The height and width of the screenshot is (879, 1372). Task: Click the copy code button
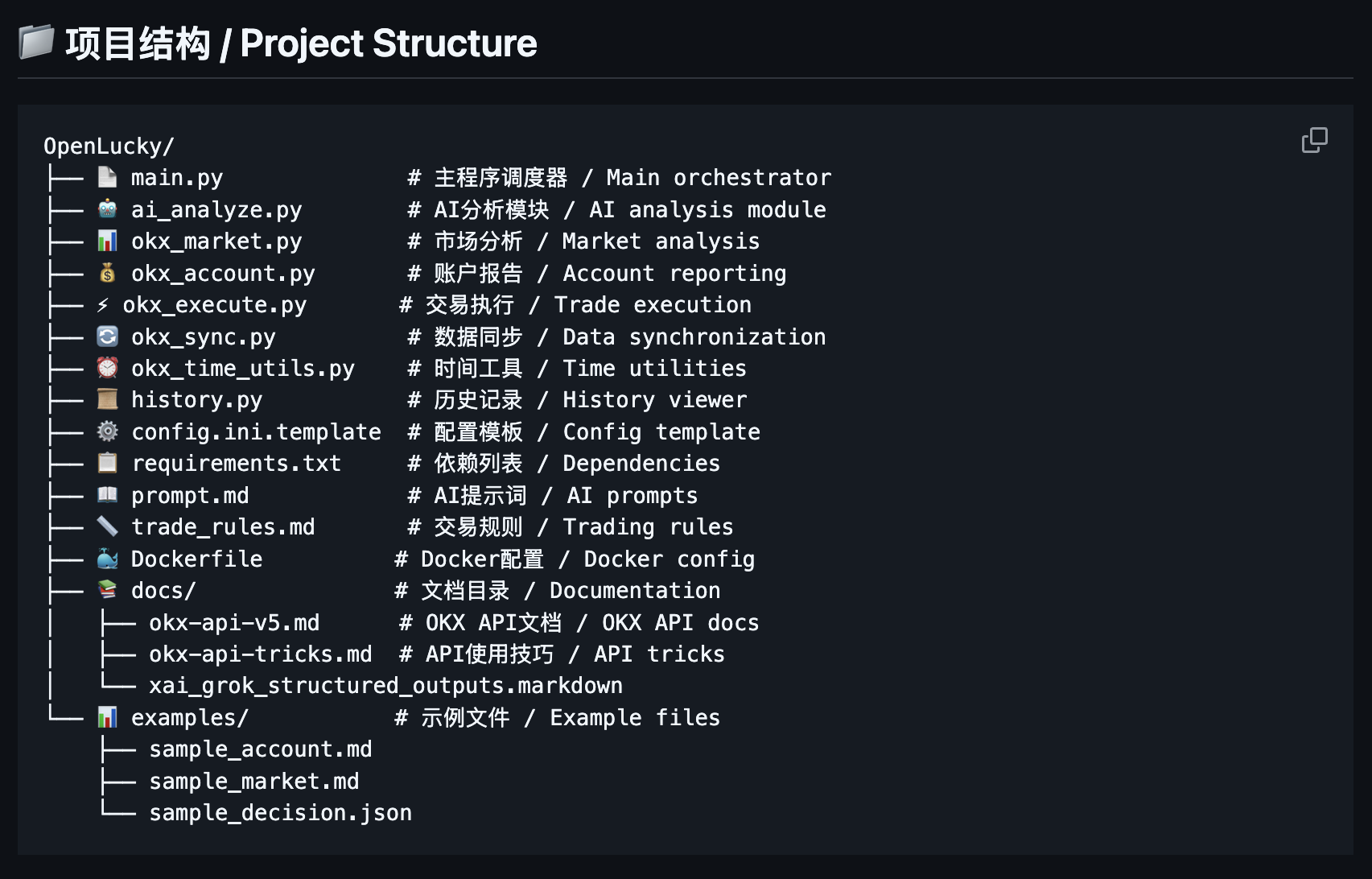(x=1314, y=140)
